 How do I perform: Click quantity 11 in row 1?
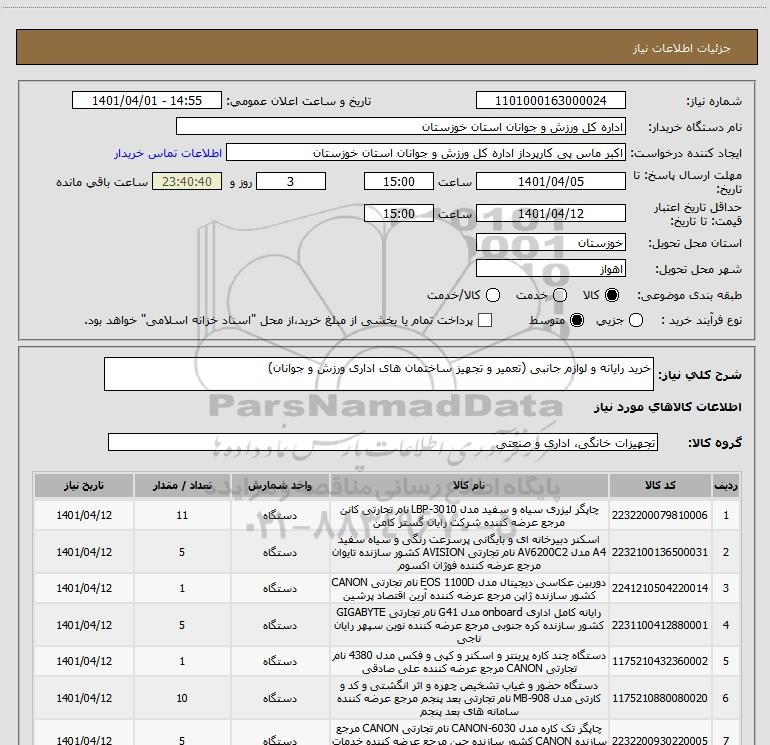pos(182,515)
